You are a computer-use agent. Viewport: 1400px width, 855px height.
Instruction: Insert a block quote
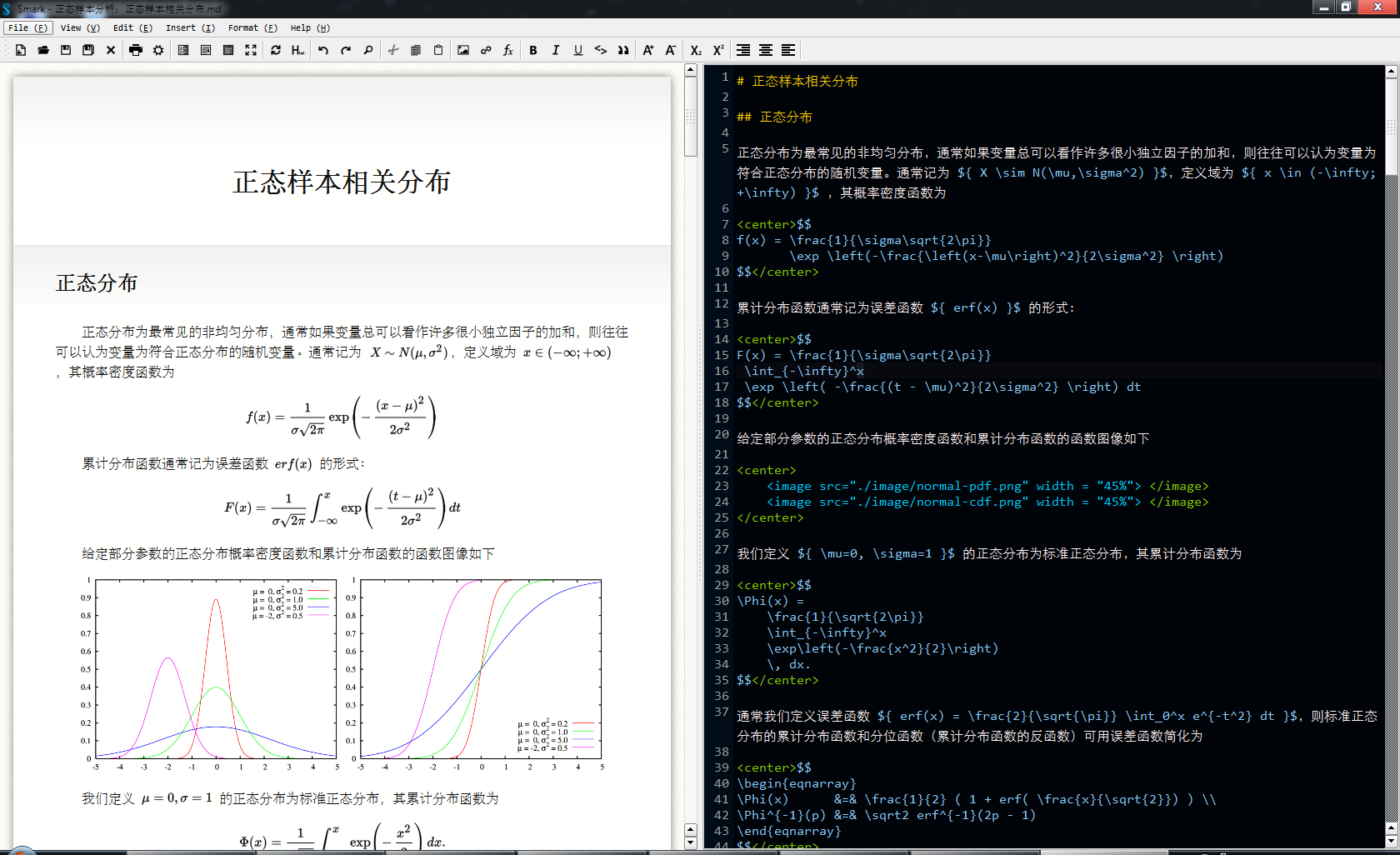(x=623, y=50)
